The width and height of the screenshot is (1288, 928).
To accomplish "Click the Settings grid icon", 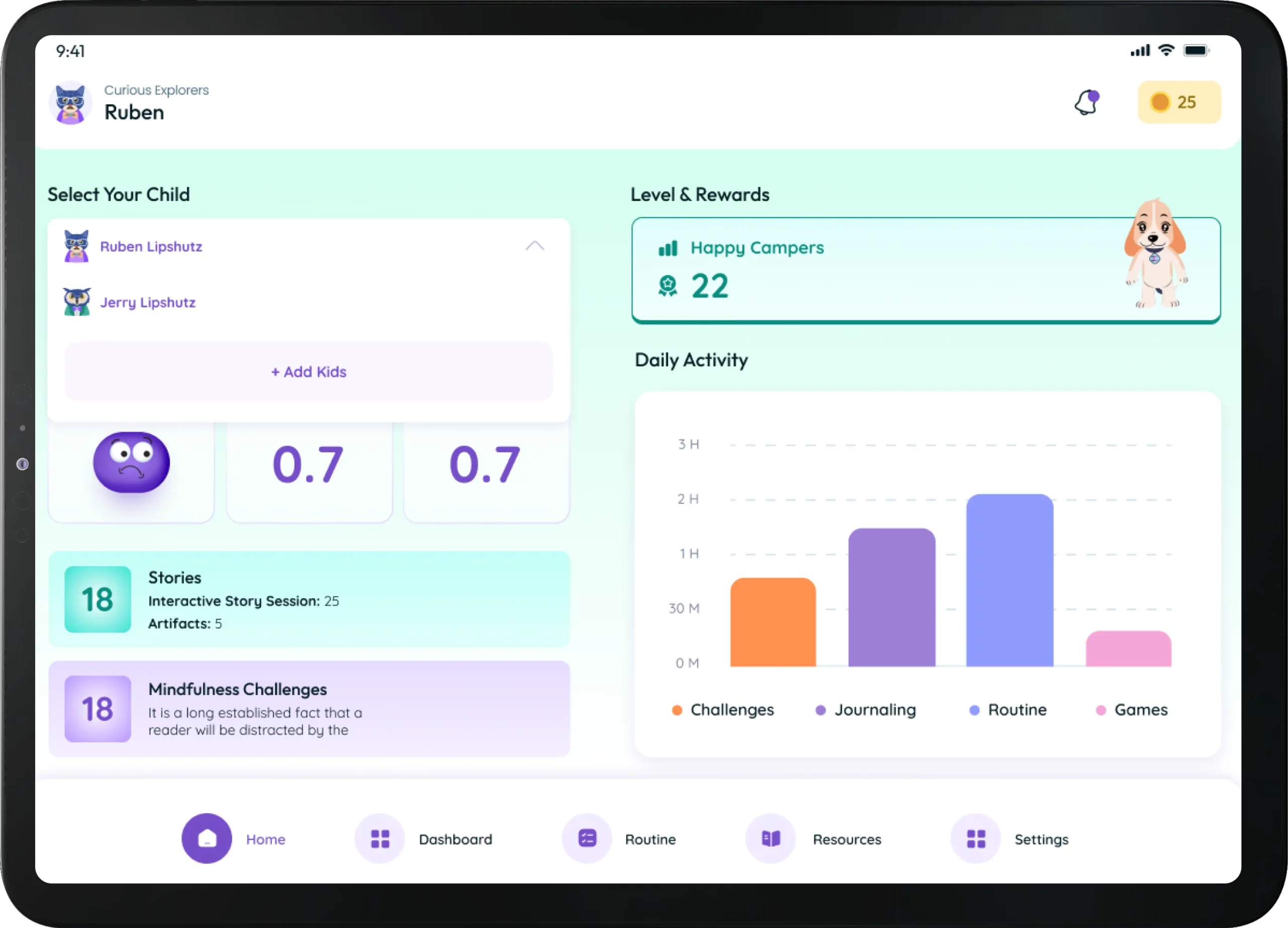I will pos(976,838).
